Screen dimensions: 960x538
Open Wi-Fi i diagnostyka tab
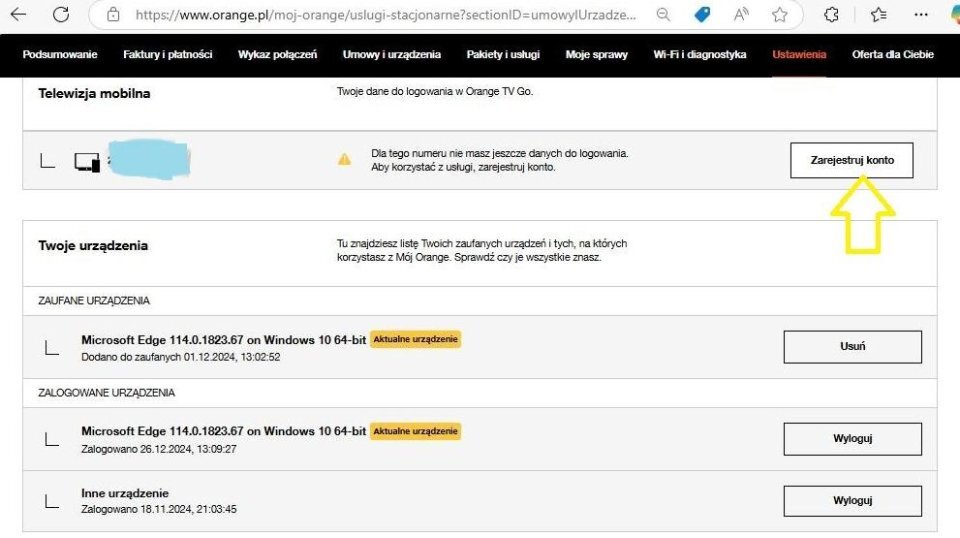coord(700,54)
